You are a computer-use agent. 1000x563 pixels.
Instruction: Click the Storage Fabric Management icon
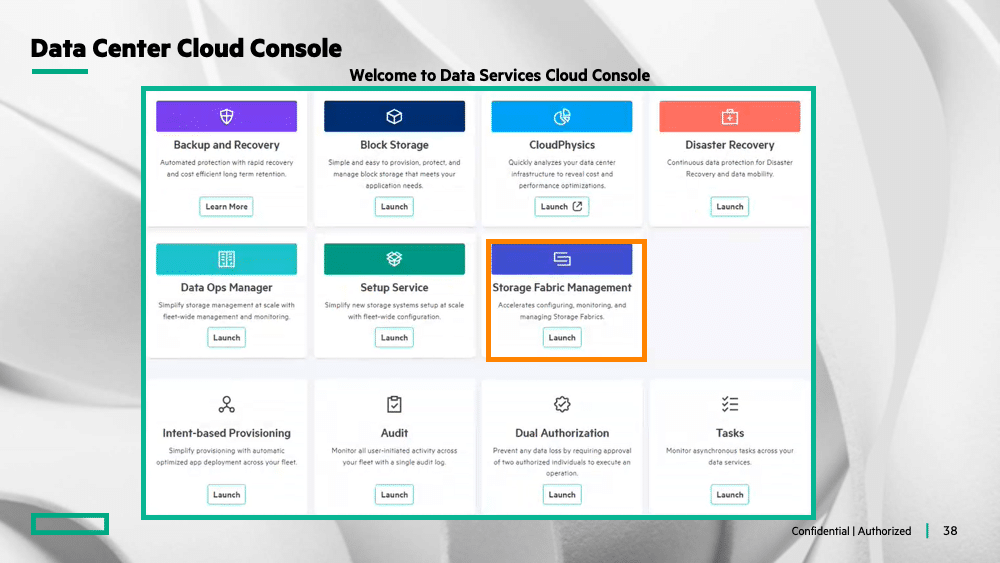(x=562, y=259)
